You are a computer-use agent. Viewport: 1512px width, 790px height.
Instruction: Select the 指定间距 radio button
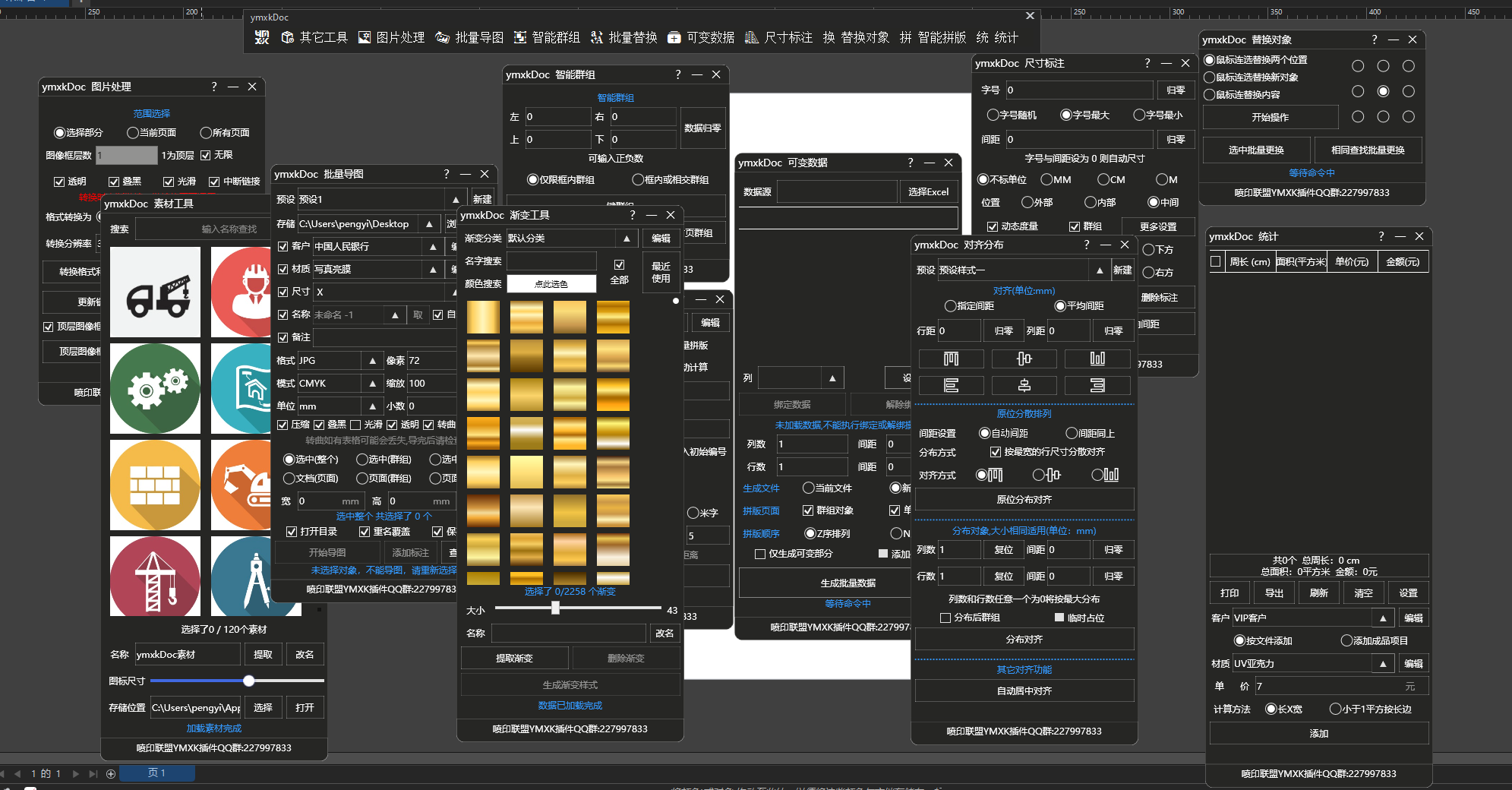pyautogui.click(x=950, y=306)
